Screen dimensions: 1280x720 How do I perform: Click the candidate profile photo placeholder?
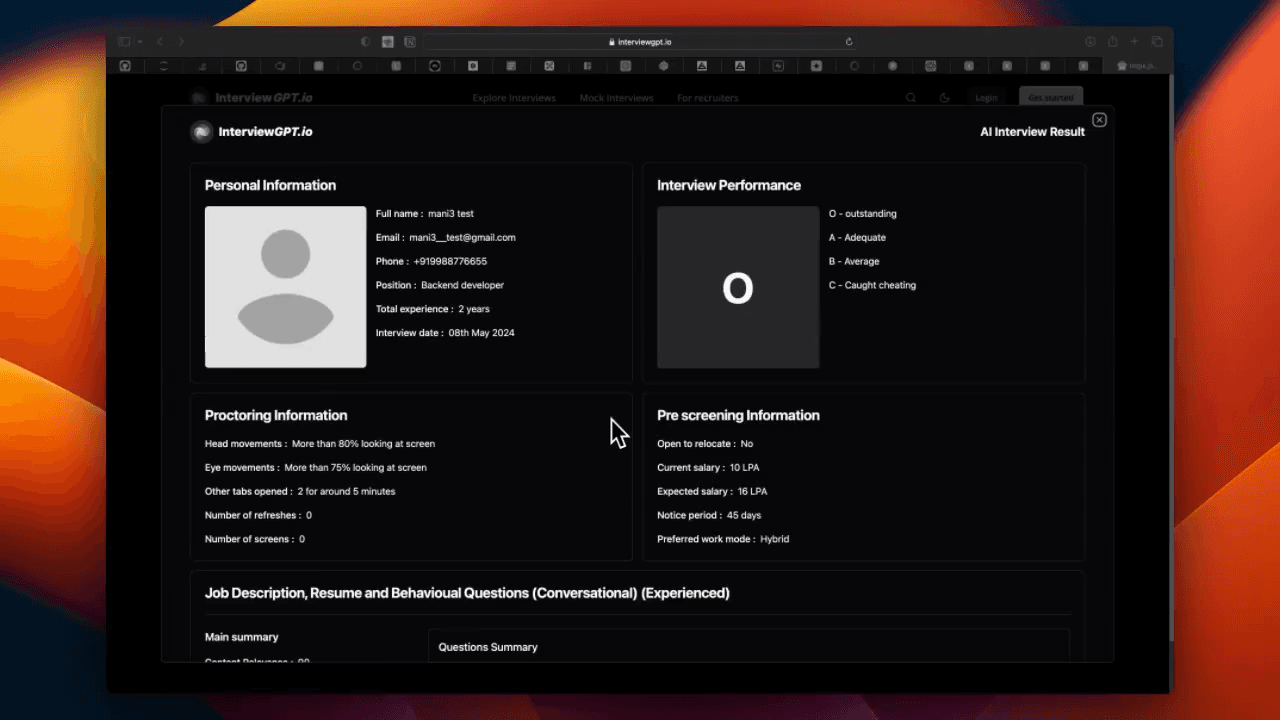coord(285,287)
